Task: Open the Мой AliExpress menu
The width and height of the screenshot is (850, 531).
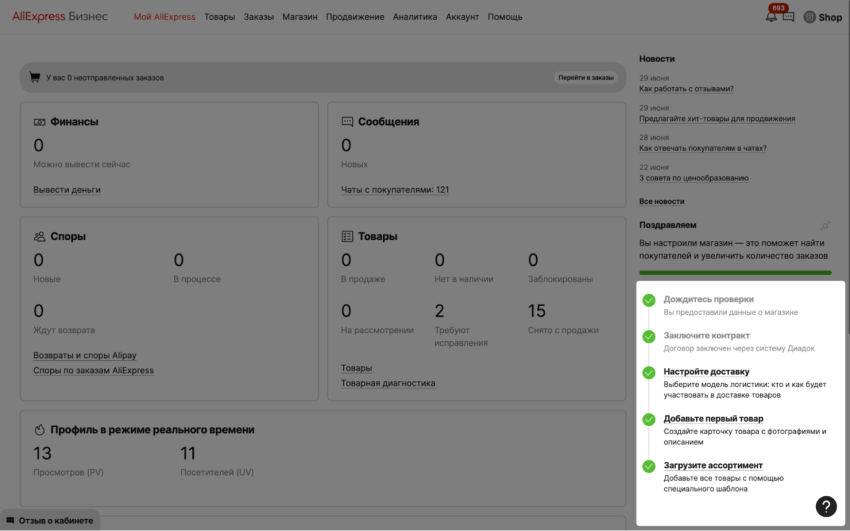Action: [164, 17]
